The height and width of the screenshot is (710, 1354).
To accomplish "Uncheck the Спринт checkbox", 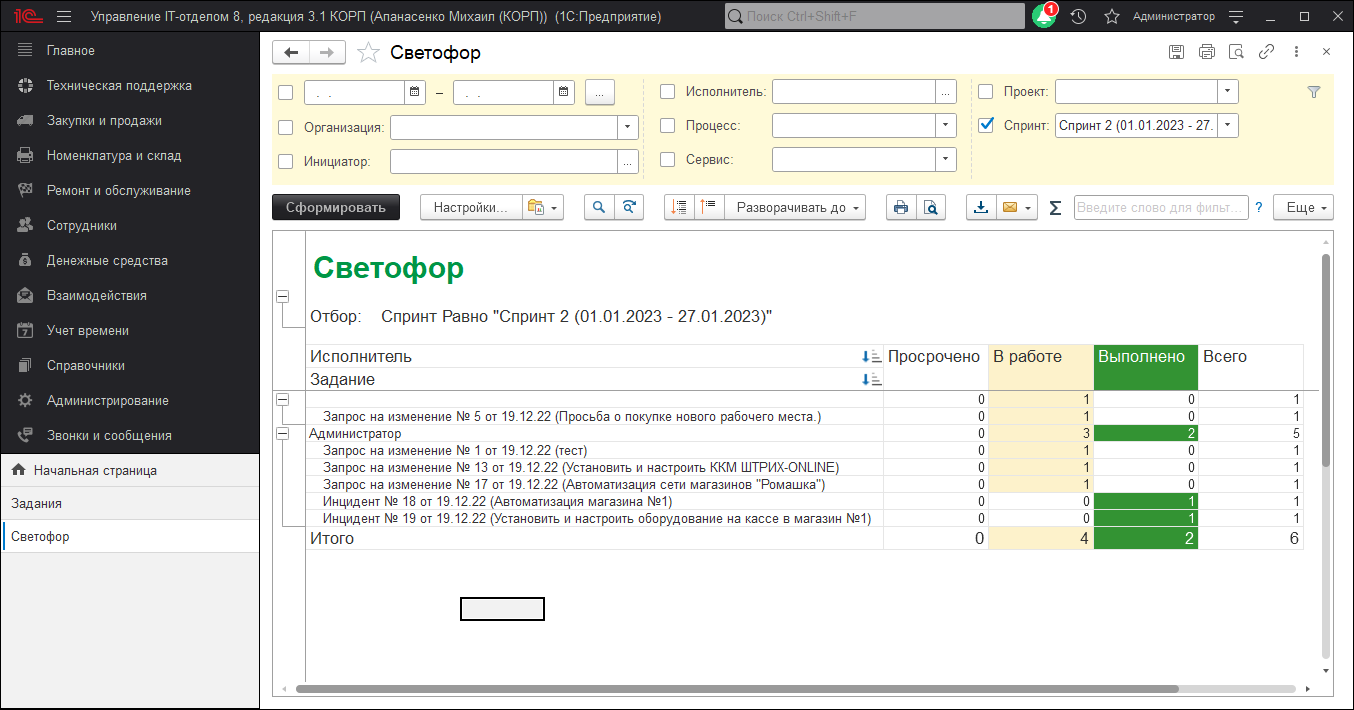I will point(986,125).
